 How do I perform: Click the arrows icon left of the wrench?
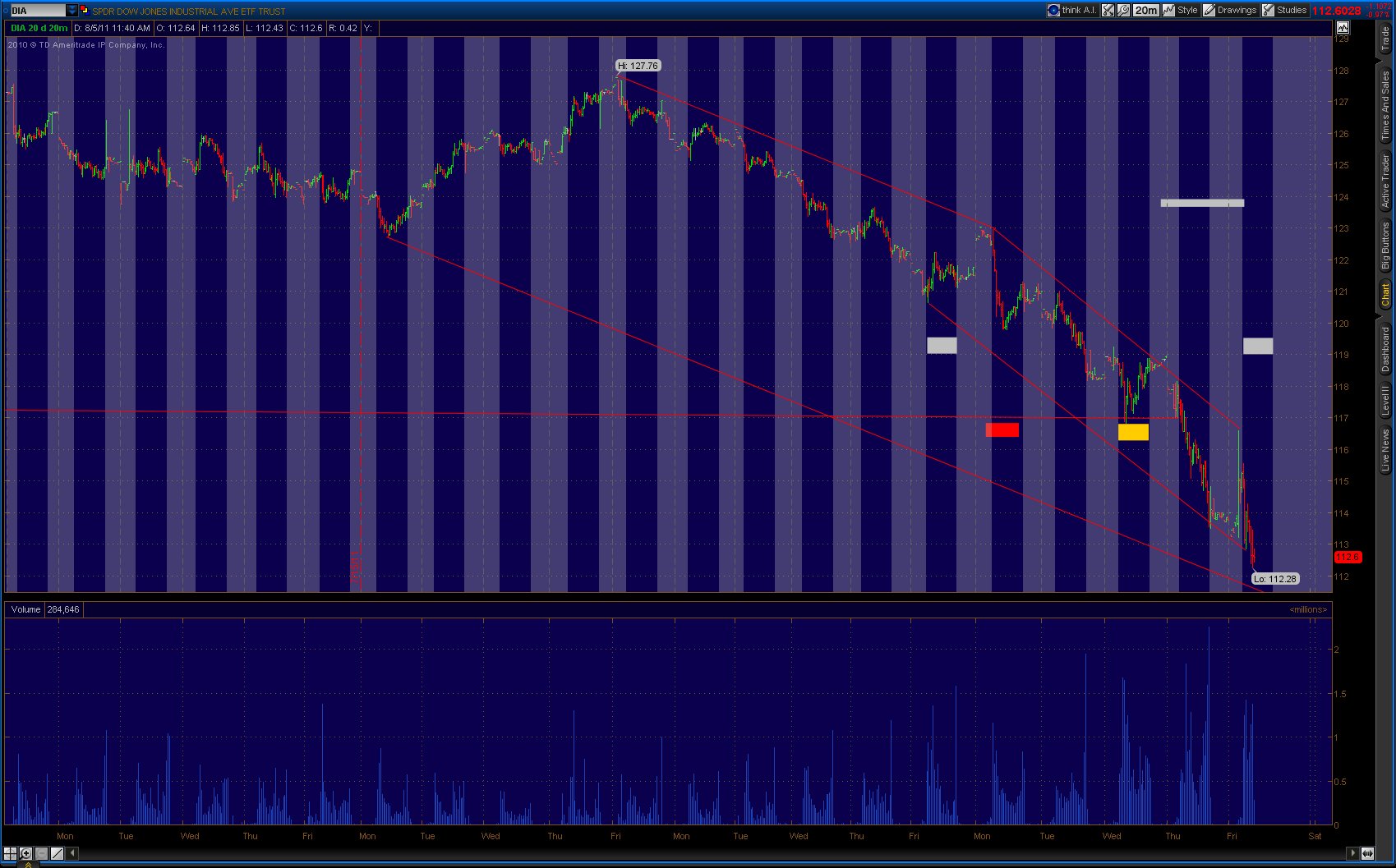pyautogui.click(x=1108, y=10)
